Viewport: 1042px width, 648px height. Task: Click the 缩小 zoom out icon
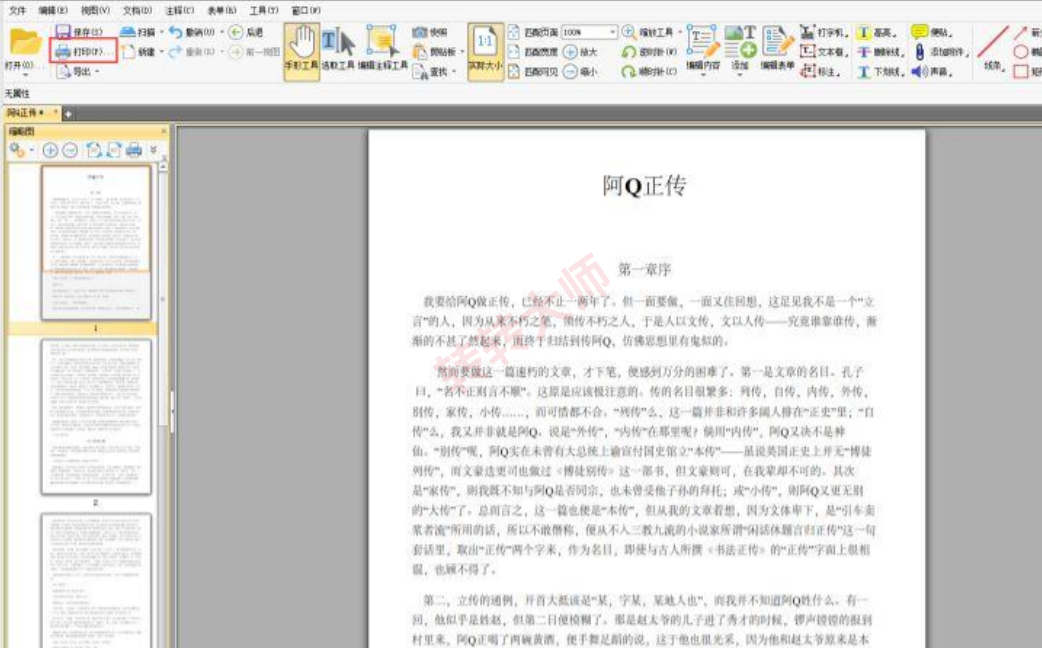coord(570,71)
